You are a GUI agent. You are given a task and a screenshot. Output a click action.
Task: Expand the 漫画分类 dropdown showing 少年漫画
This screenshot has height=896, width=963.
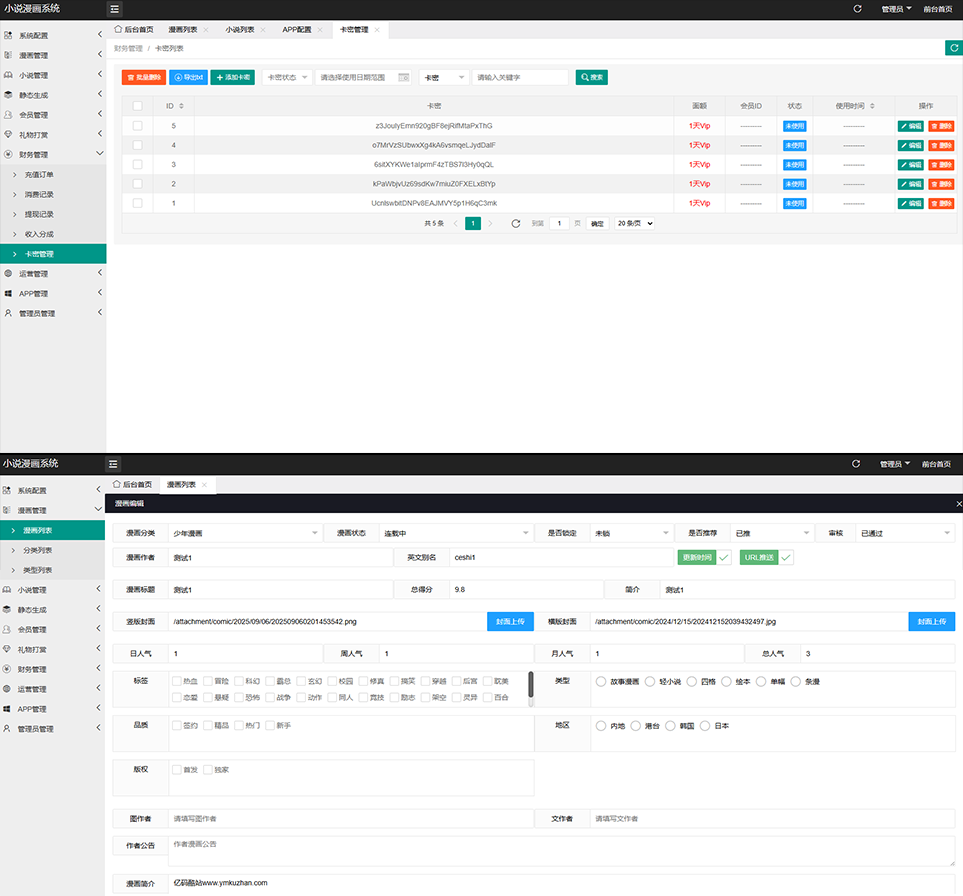245,533
